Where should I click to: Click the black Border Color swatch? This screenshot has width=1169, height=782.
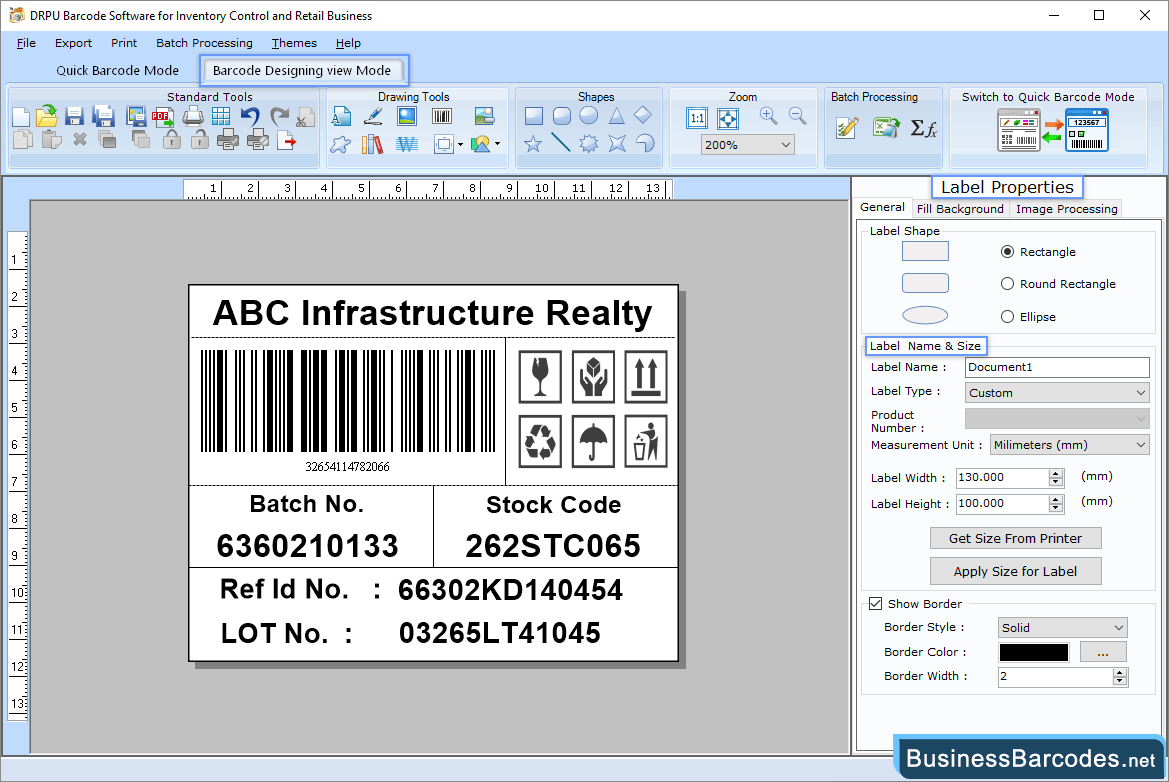(x=1033, y=652)
